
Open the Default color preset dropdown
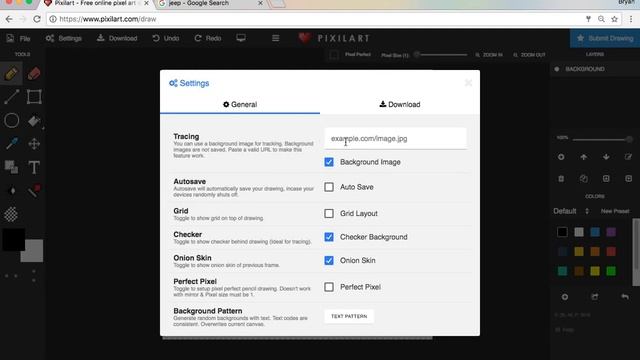click(x=571, y=211)
